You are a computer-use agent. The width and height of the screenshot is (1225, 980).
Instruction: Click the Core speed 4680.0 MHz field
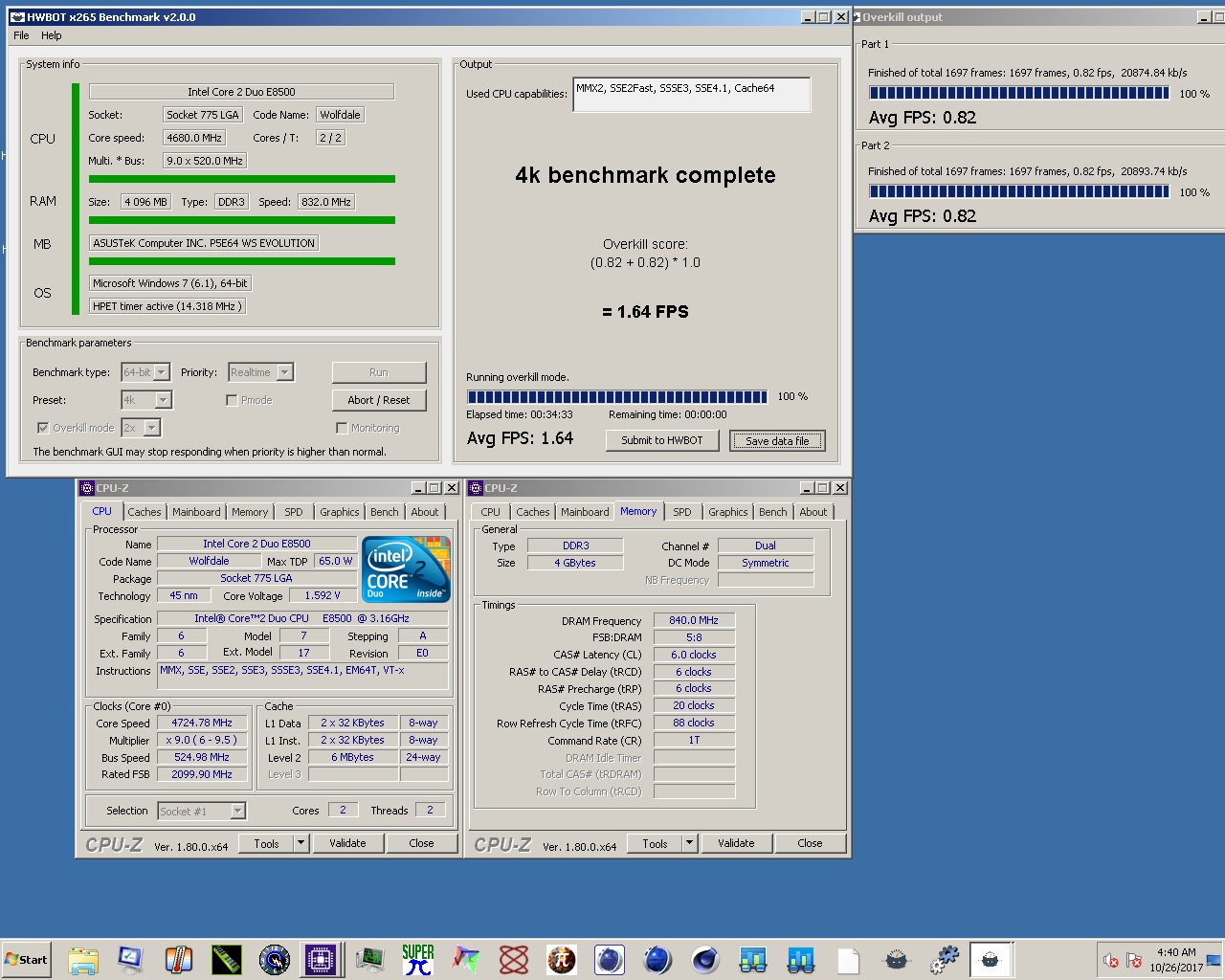click(x=194, y=138)
